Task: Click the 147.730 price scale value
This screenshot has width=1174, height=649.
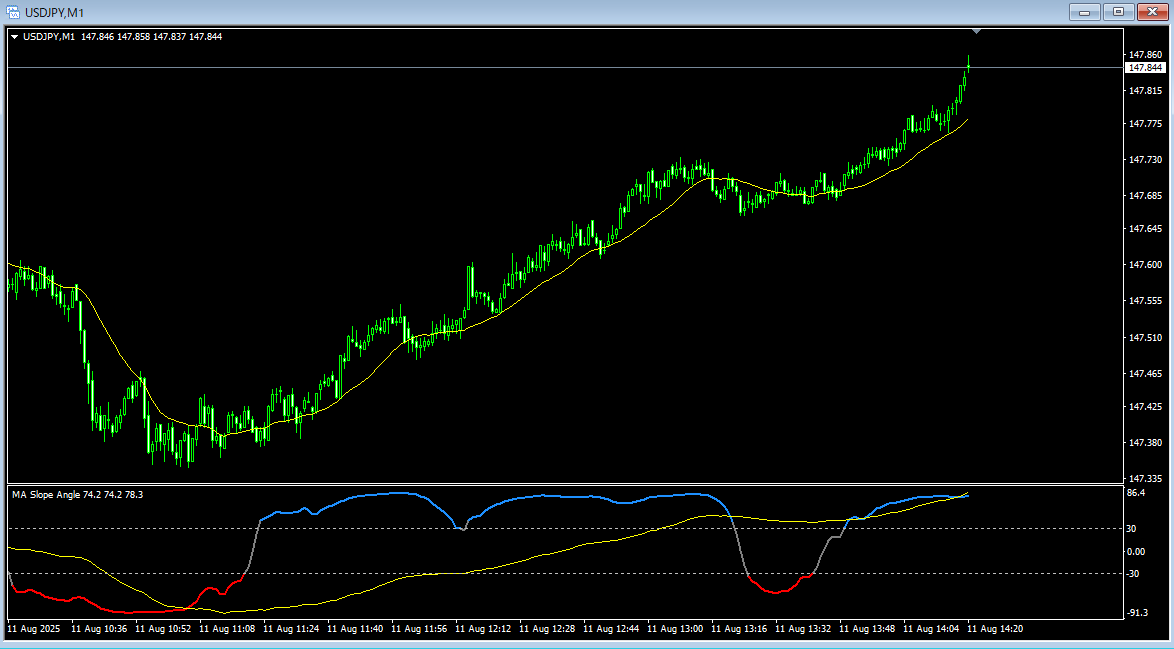Action: [x=1146, y=159]
